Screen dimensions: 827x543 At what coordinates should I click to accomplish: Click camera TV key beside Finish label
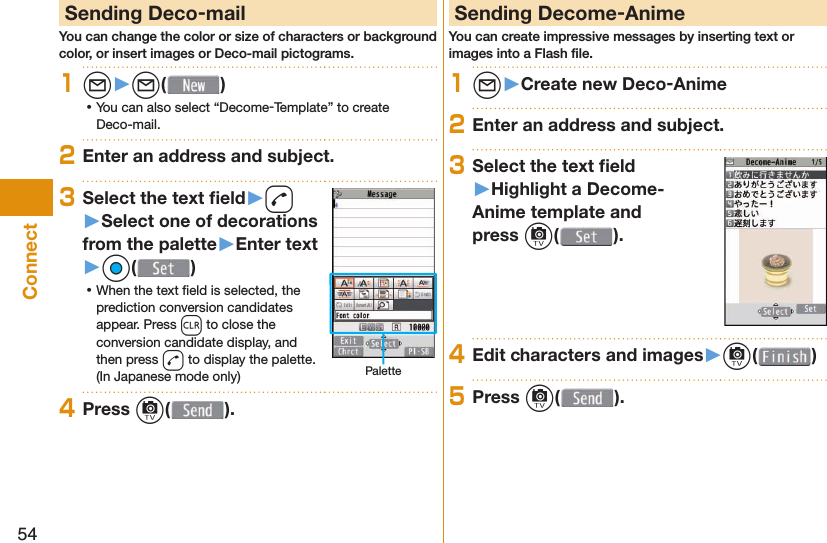[x=737, y=356]
